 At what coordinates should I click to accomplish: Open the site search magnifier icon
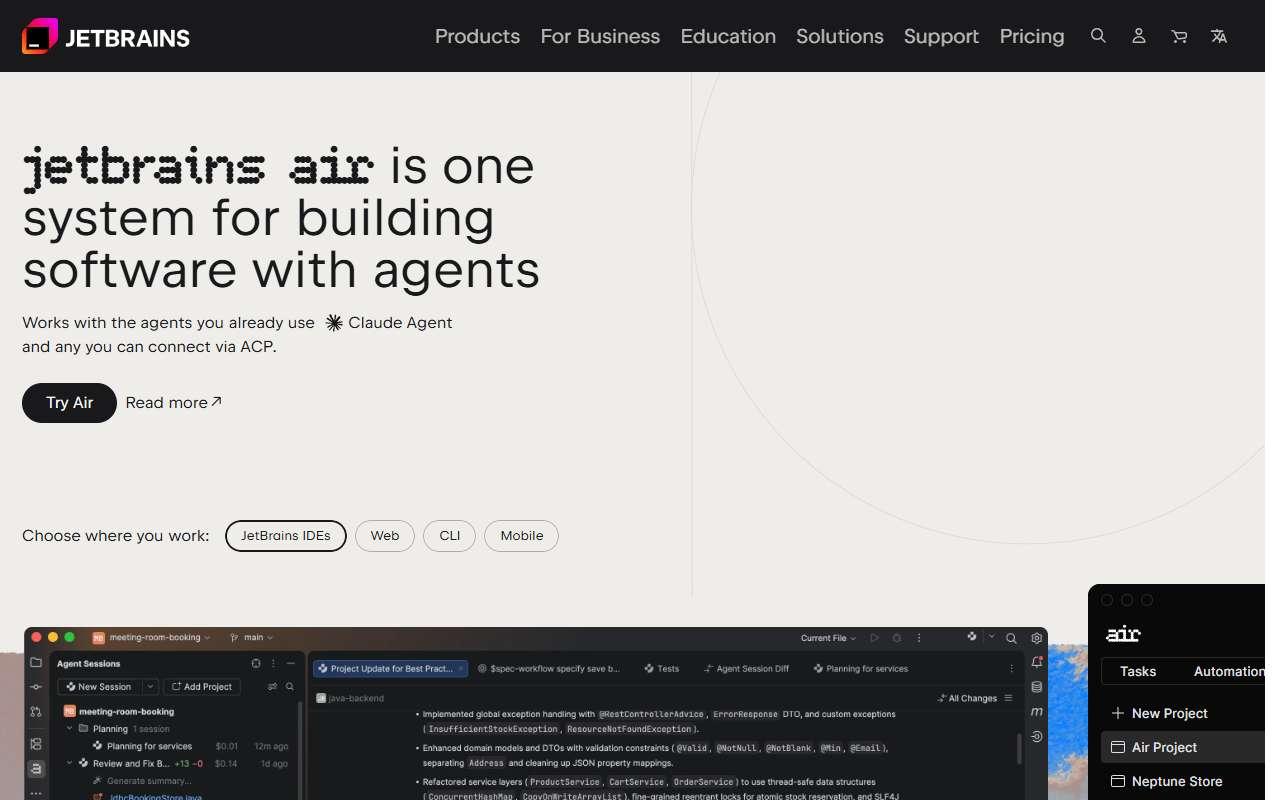click(x=1098, y=36)
